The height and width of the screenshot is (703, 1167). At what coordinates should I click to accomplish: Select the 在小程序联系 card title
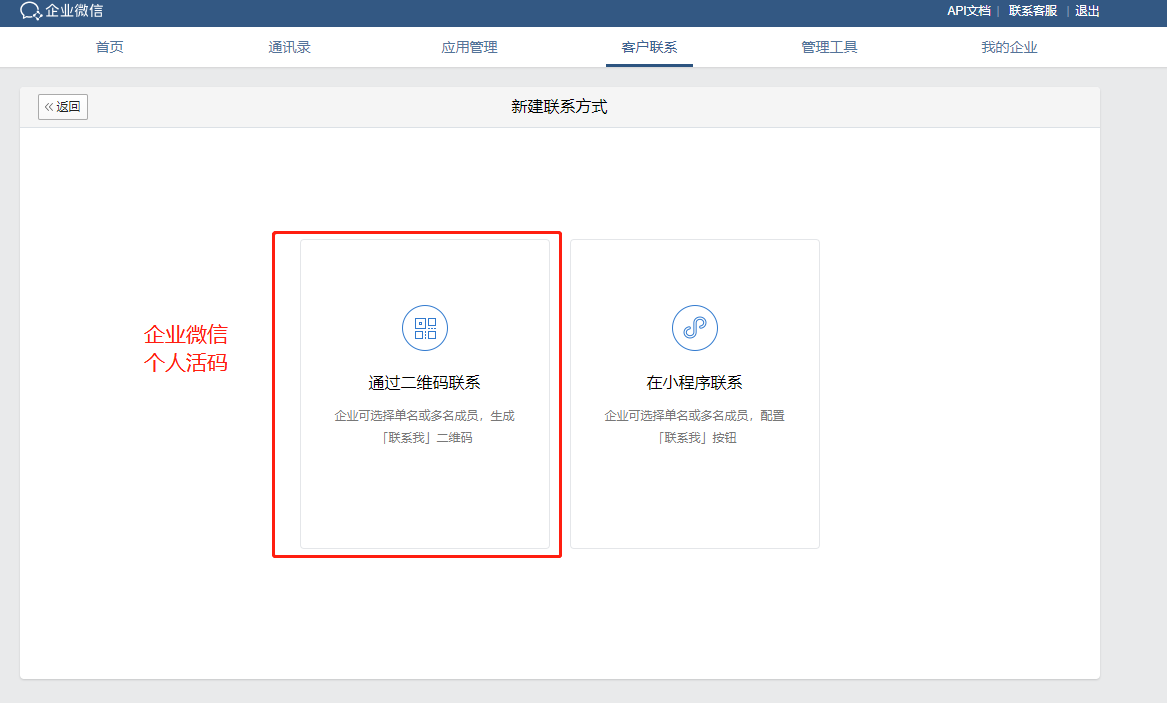[x=694, y=382]
